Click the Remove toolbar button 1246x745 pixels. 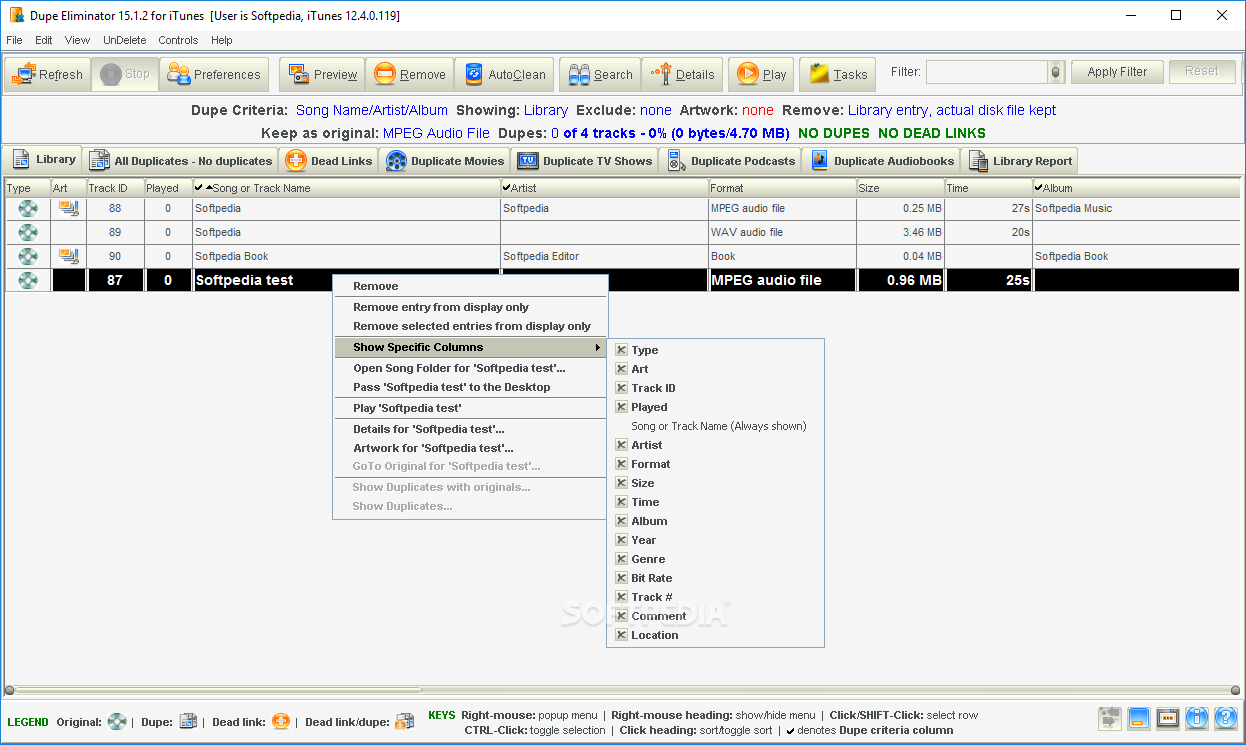(x=410, y=74)
